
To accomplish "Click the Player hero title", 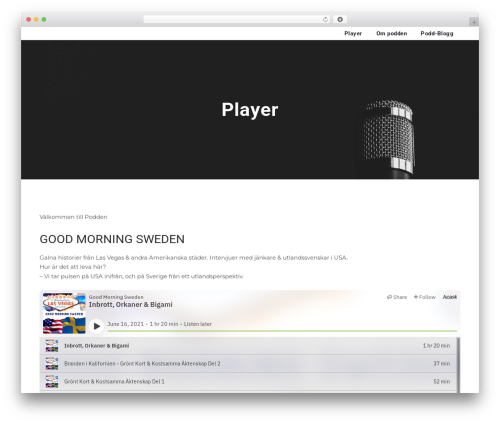I will click(x=250, y=110).
